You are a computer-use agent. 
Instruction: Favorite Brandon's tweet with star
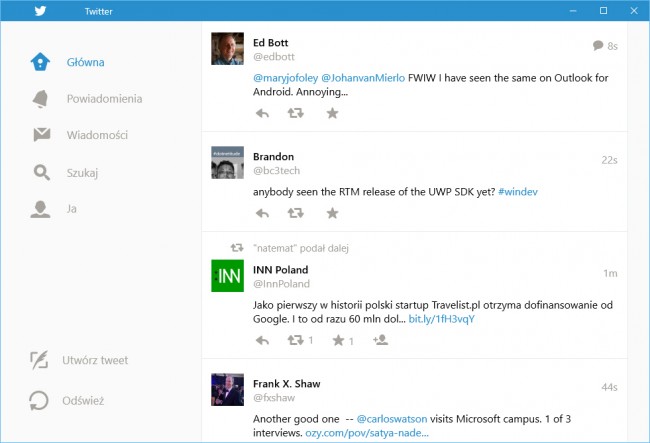pyautogui.click(x=332, y=213)
